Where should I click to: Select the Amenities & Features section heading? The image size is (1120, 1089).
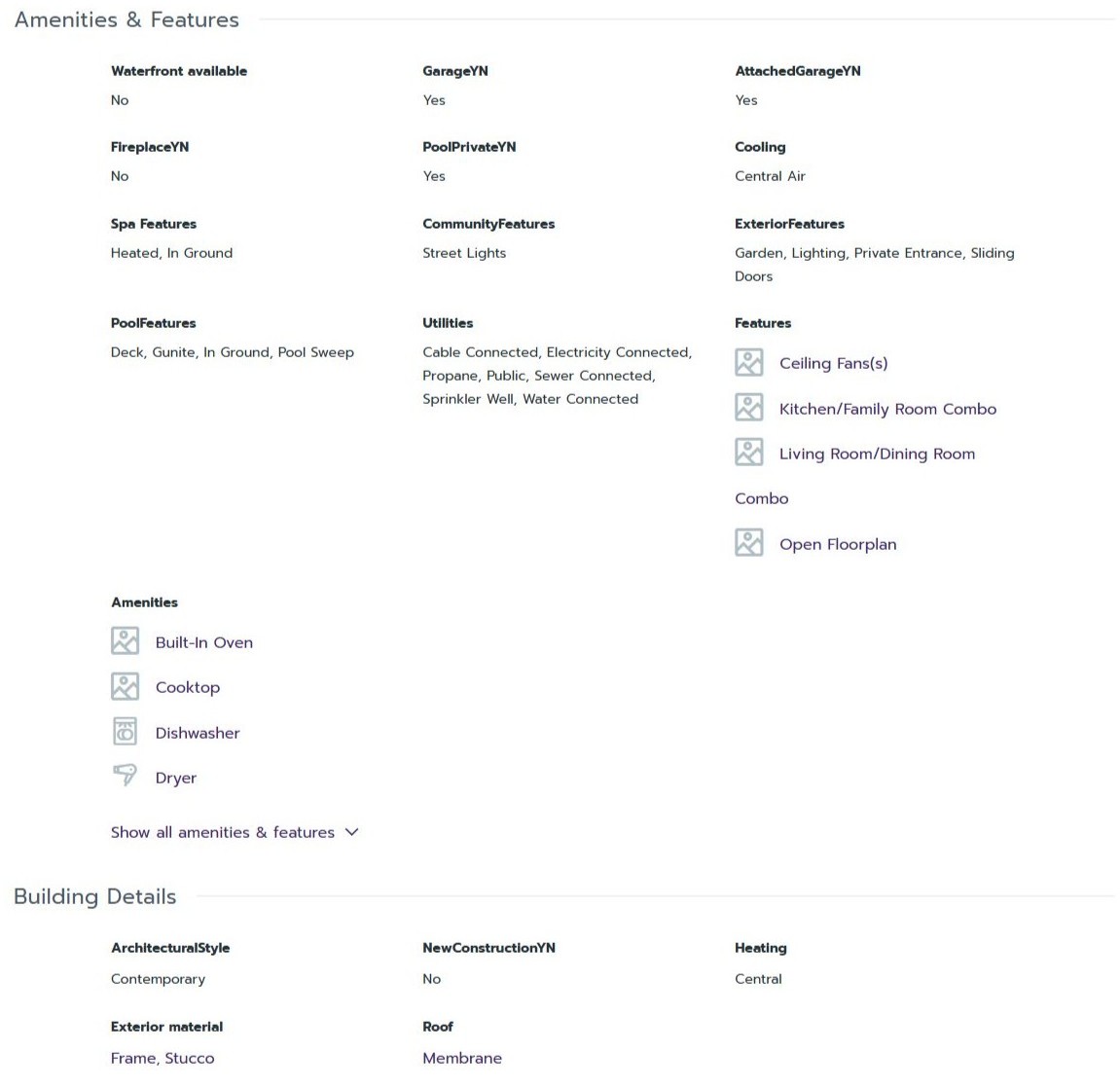pyautogui.click(x=126, y=20)
